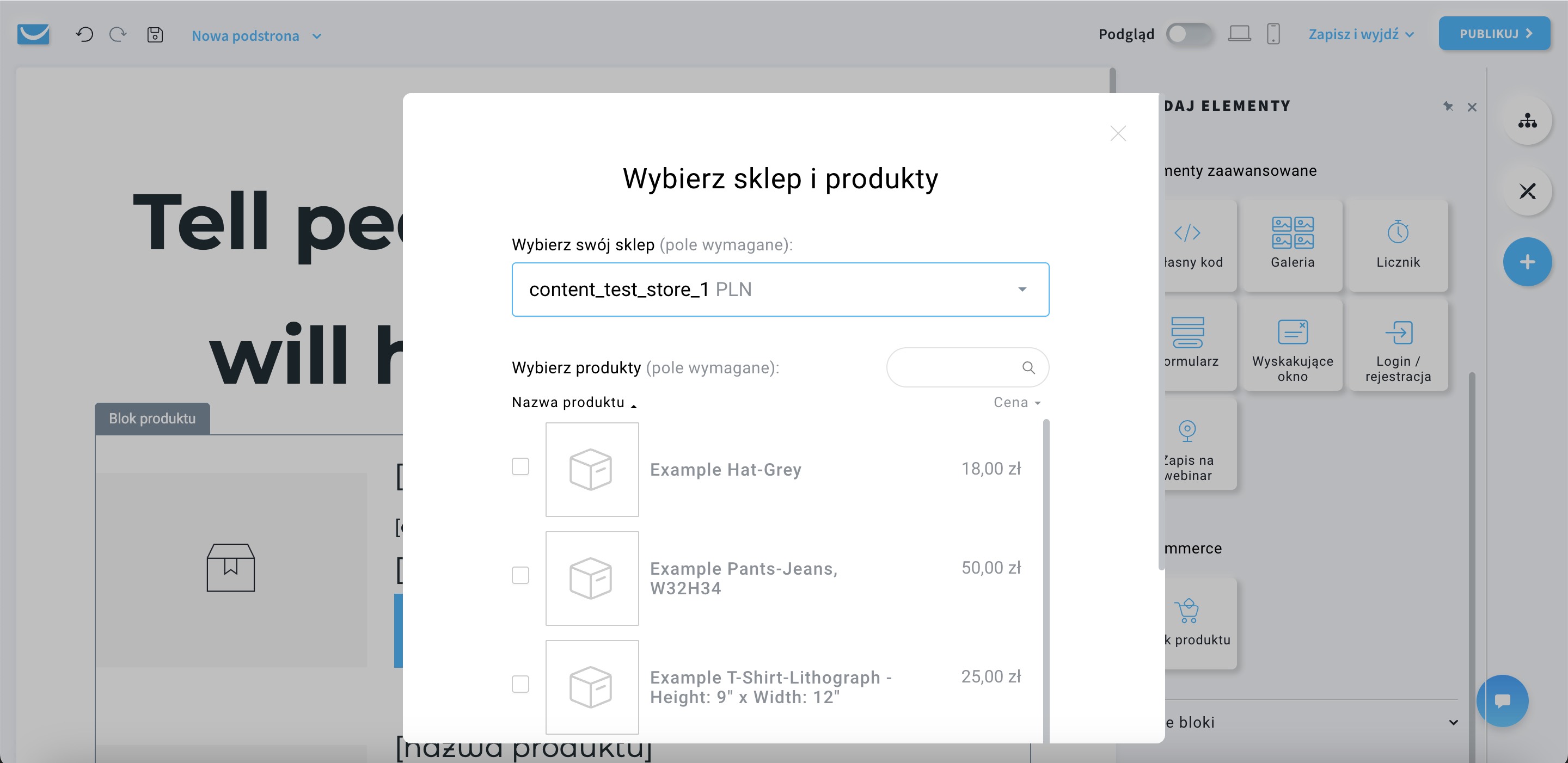This screenshot has height=763, width=1568.
Task: Tick the Example T-Shirt-Lithograph checkbox
Action: tap(520, 684)
